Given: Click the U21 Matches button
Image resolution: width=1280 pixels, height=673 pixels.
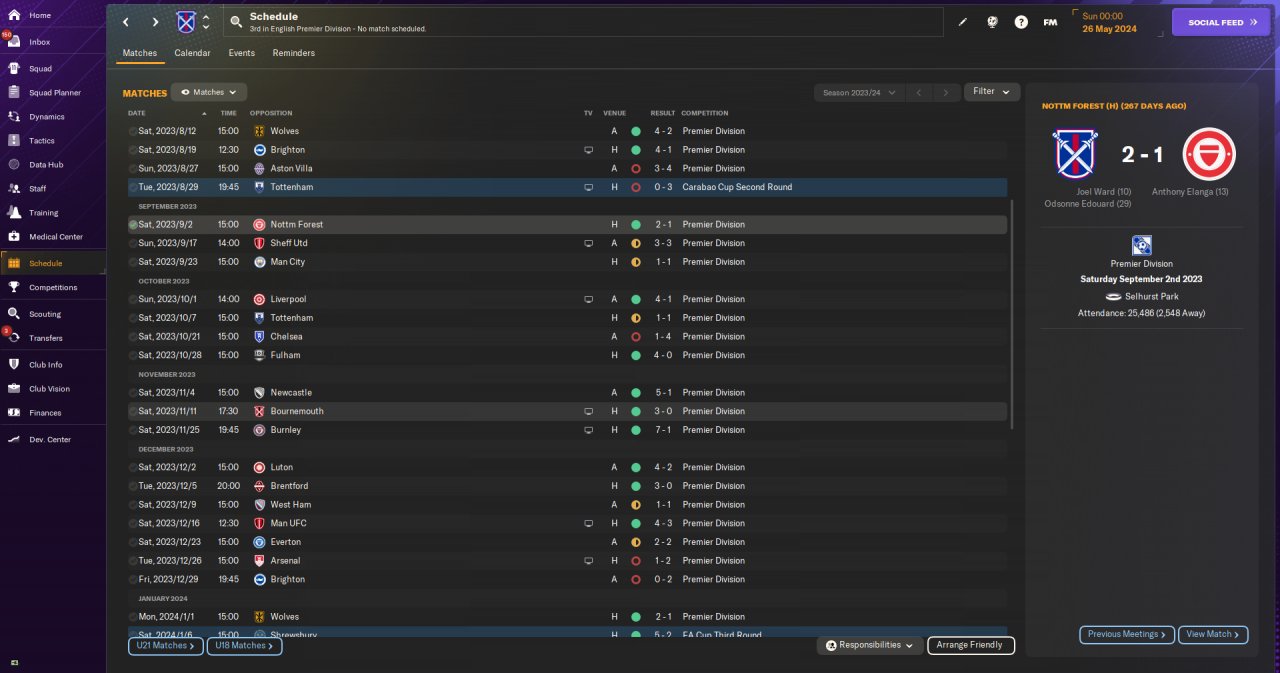Looking at the screenshot, I should [x=166, y=646].
